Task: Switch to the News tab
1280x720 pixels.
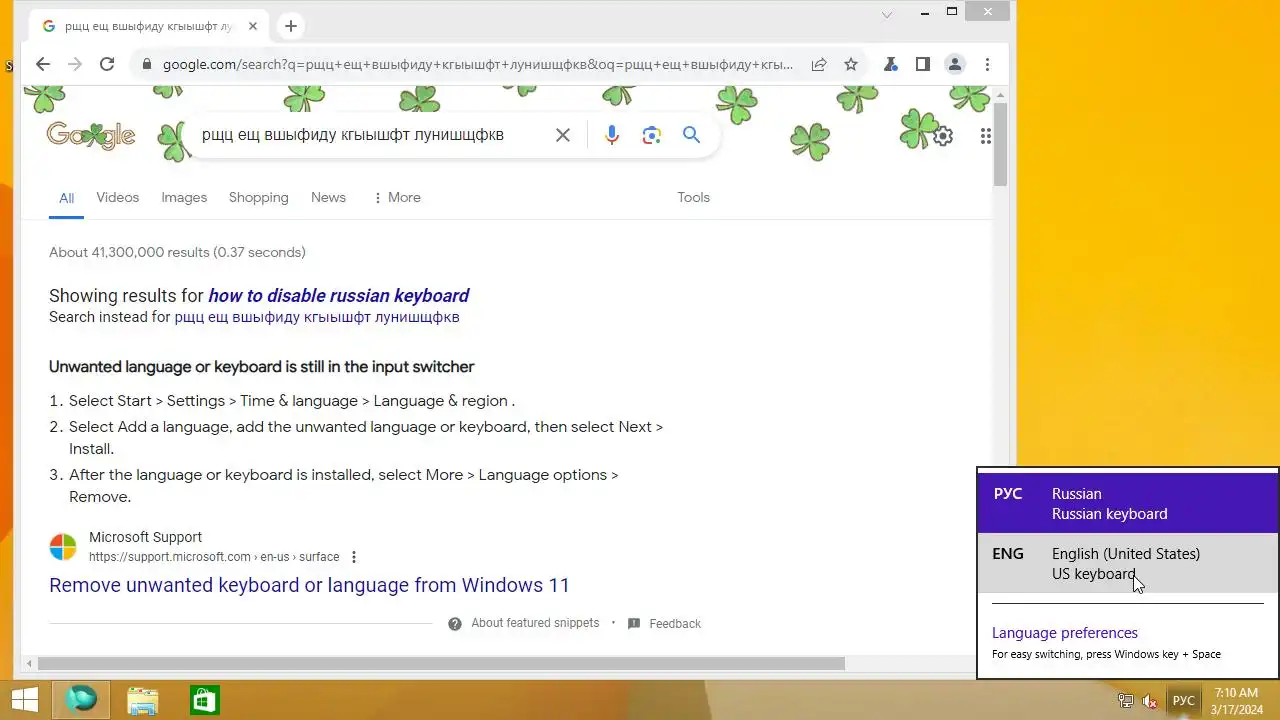Action: (x=328, y=197)
